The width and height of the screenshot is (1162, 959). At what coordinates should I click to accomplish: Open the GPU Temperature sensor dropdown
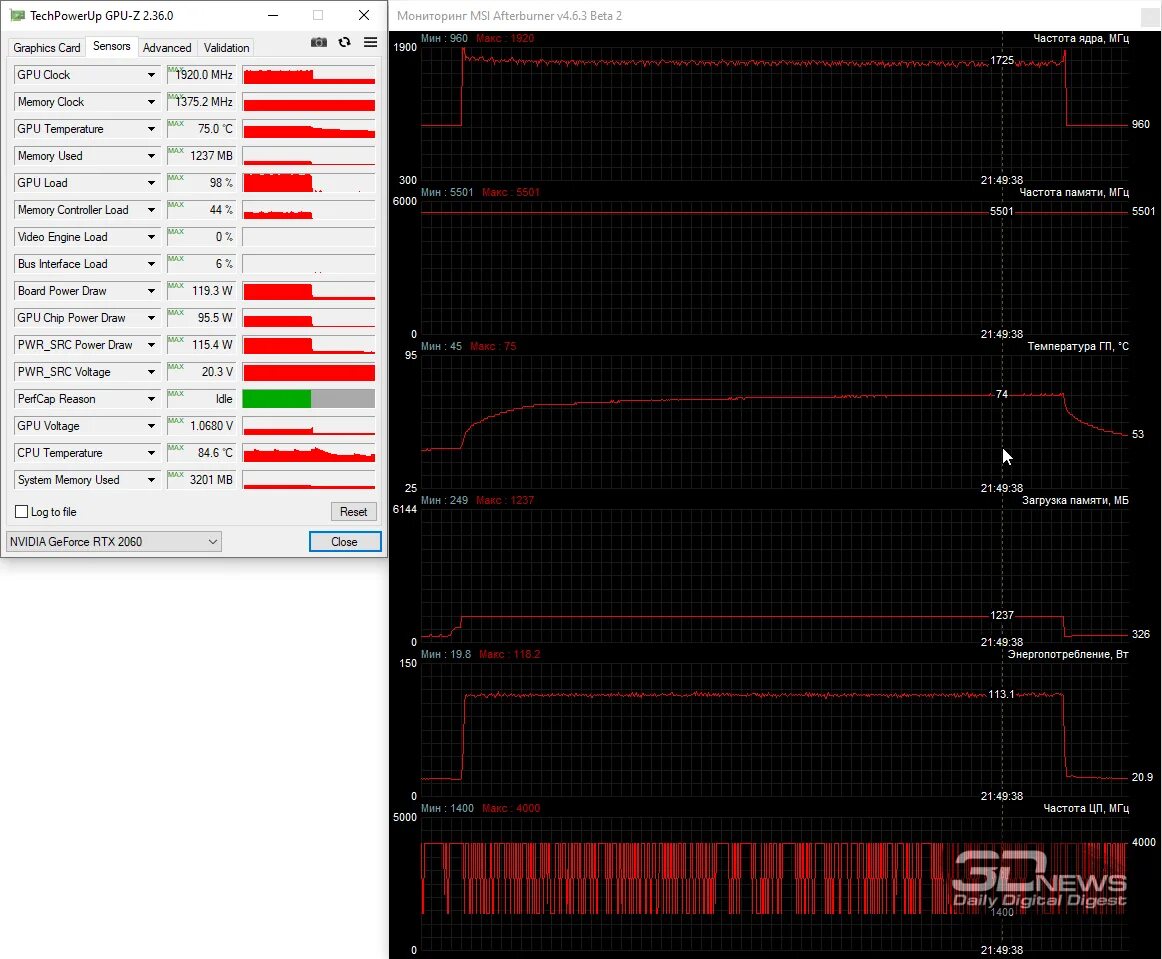point(151,129)
